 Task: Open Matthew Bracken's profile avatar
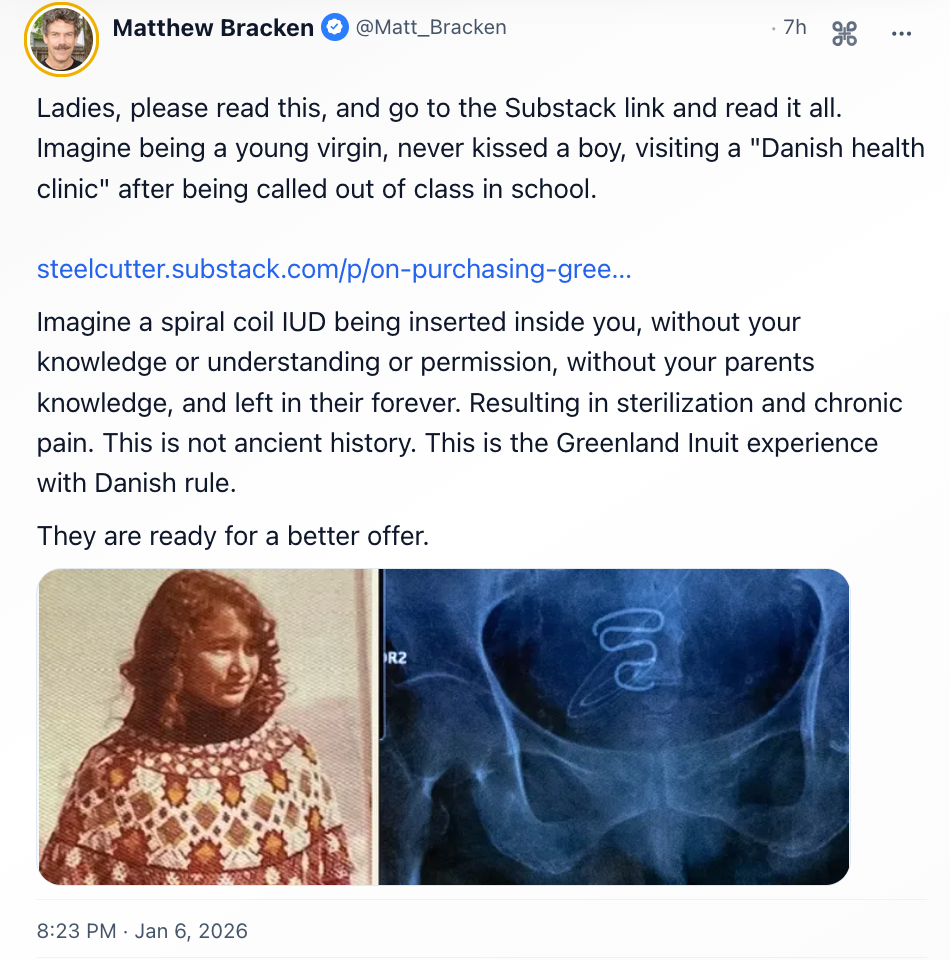pyautogui.click(x=61, y=39)
